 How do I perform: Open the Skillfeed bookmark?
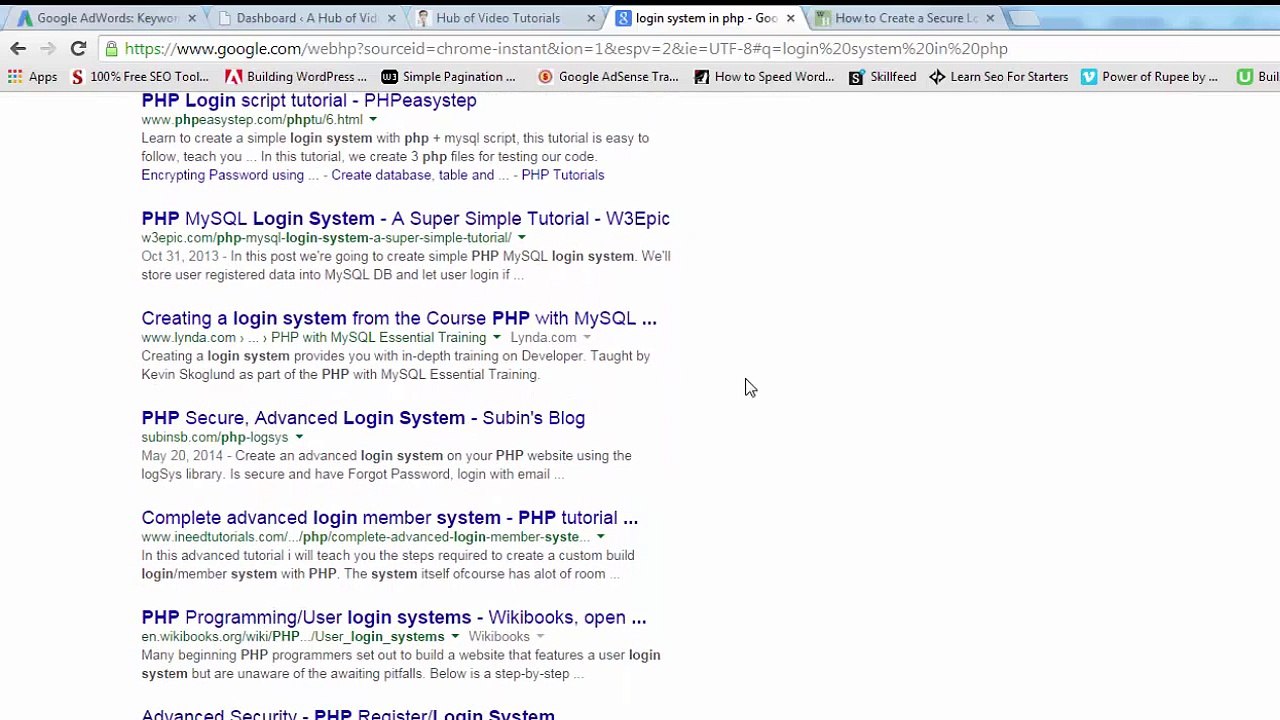882,77
